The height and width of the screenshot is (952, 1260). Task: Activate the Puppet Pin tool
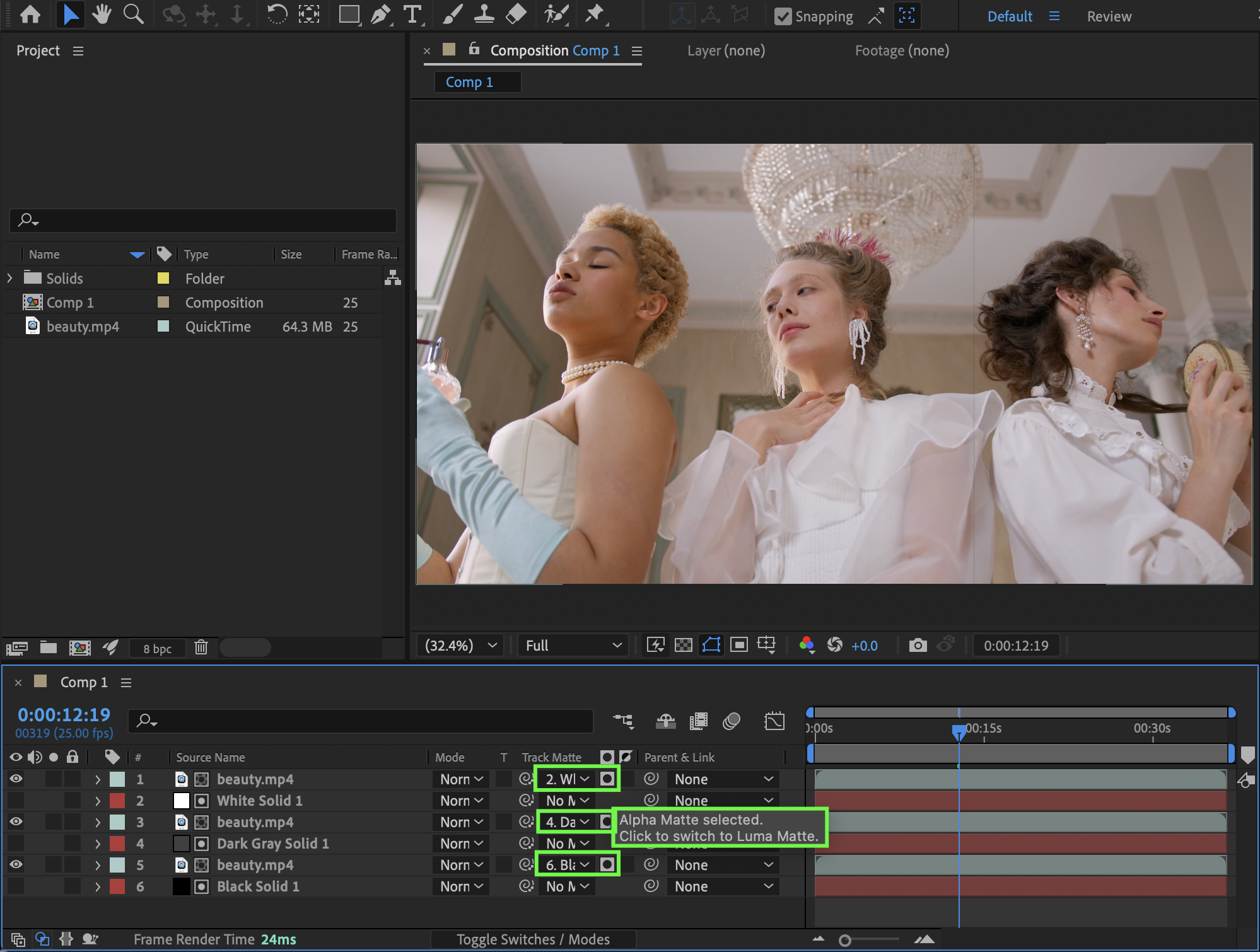594,14
